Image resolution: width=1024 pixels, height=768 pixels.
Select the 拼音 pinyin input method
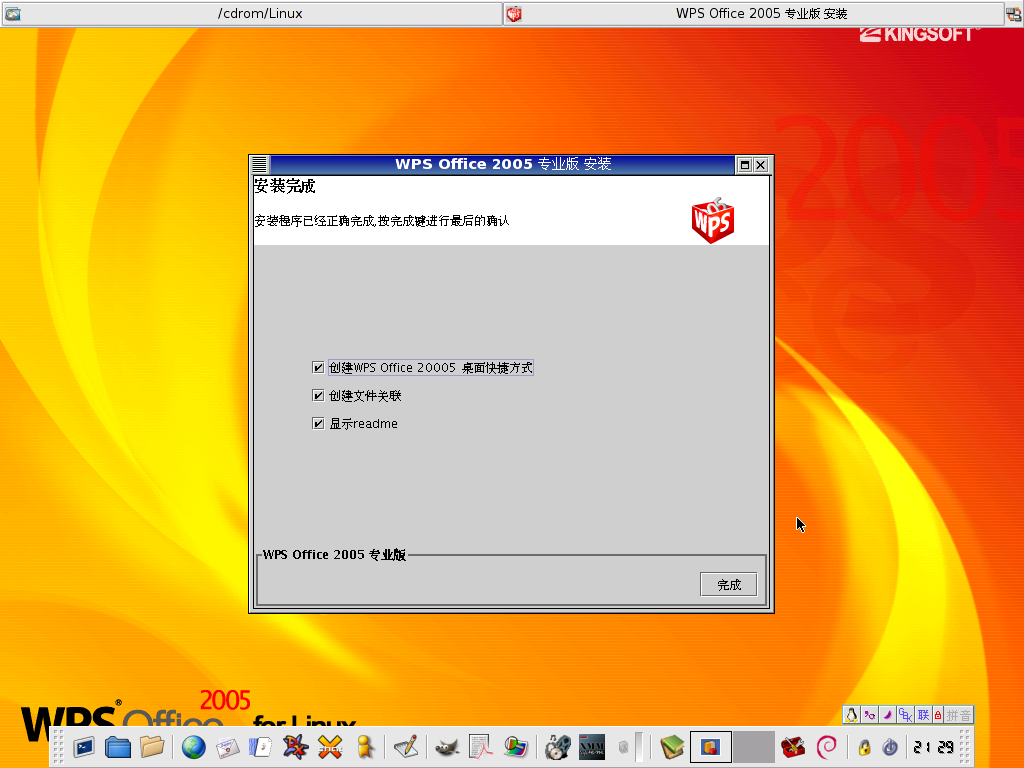coord(959,715)
